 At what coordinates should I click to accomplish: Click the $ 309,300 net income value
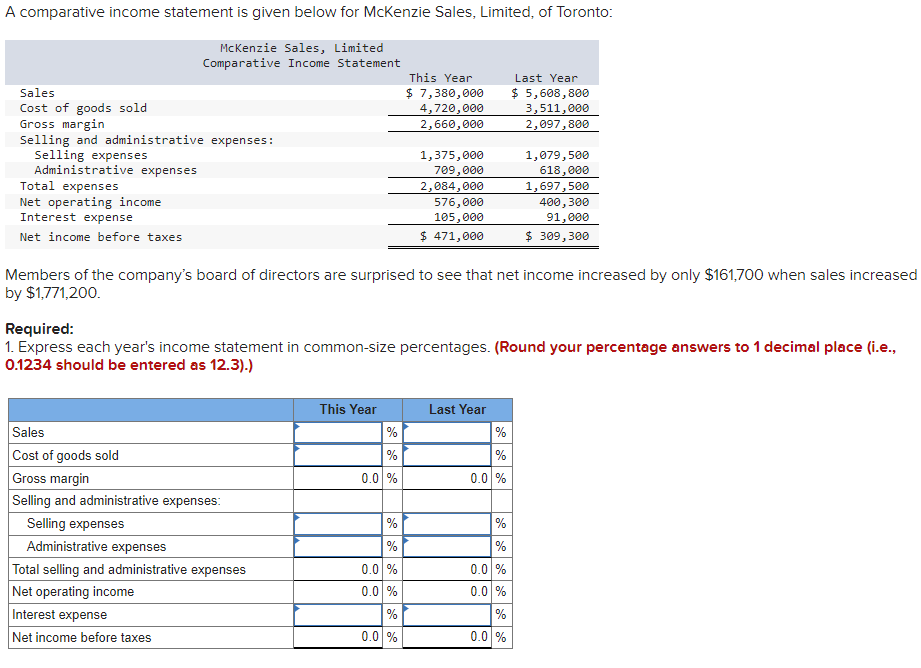pyautogui.click(x=557, y=236)
